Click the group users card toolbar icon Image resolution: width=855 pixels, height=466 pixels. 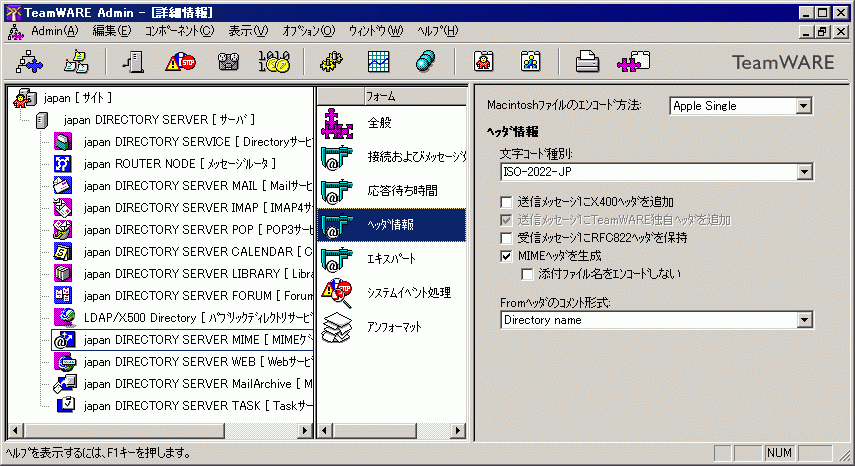tap(531, 62)
